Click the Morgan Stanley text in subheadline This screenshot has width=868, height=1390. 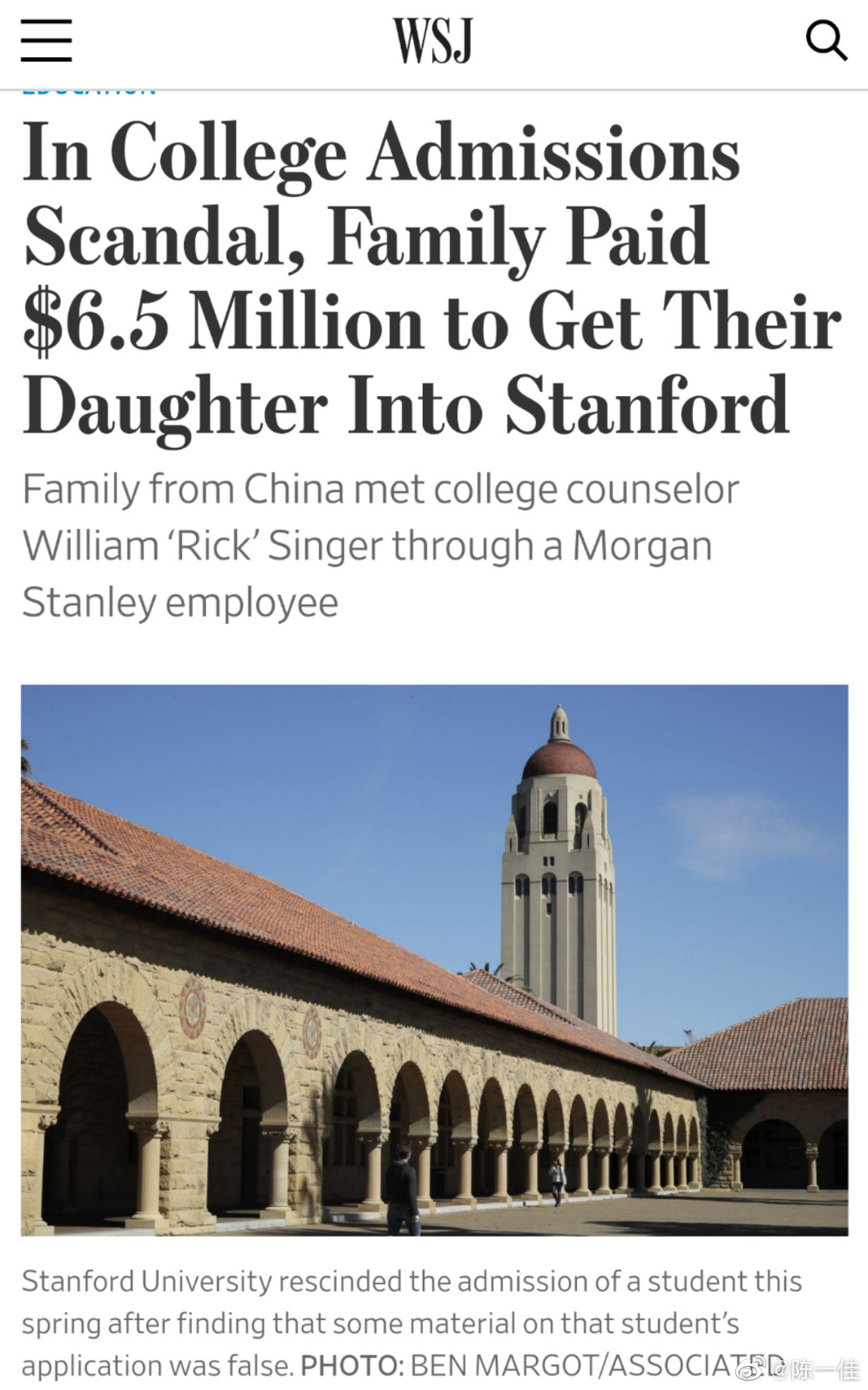click(641, 547)
